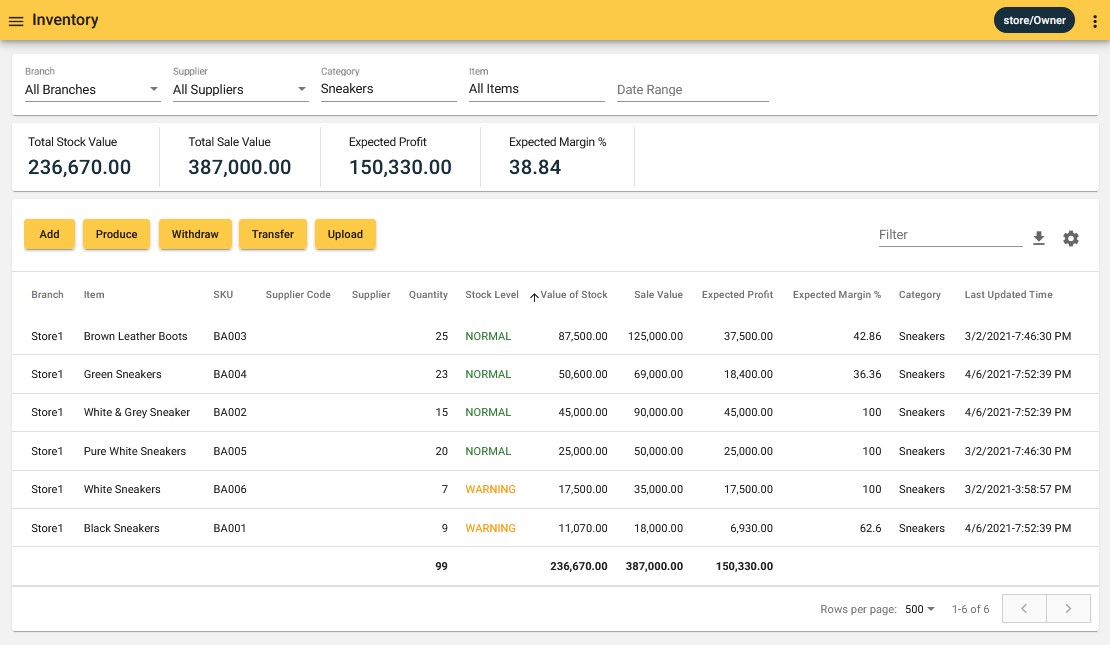Screen dimensions: 1110x645
Task: Click the Add button
Action: (49, 234)
